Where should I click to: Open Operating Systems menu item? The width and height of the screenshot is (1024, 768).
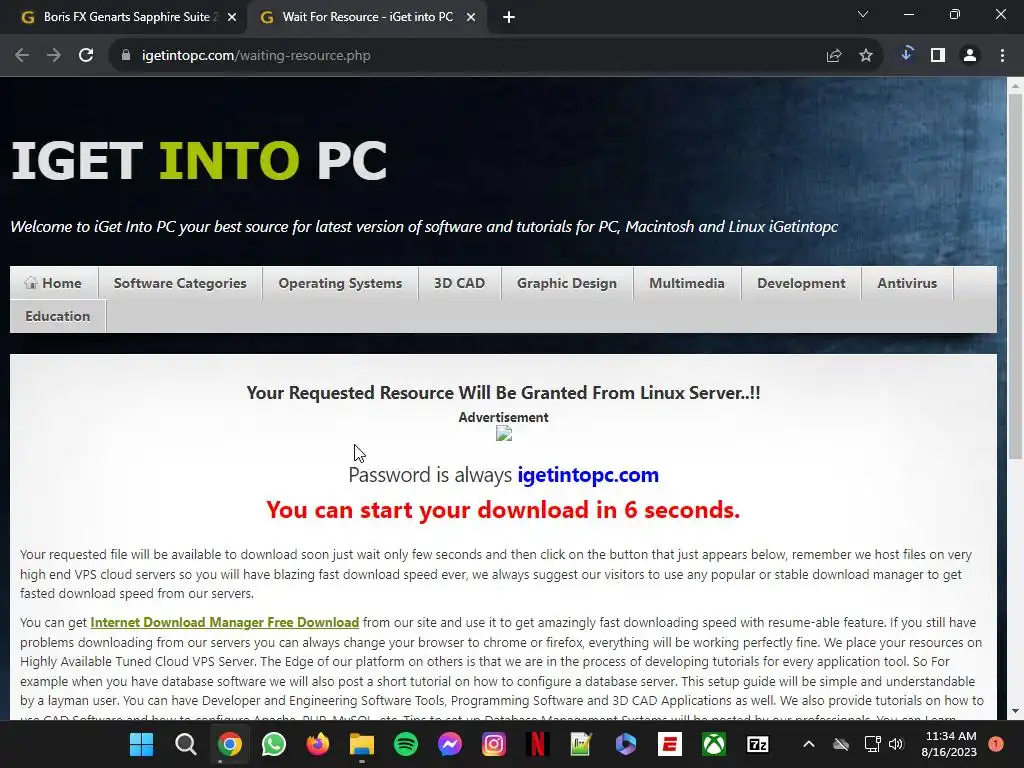coord(340,283)
